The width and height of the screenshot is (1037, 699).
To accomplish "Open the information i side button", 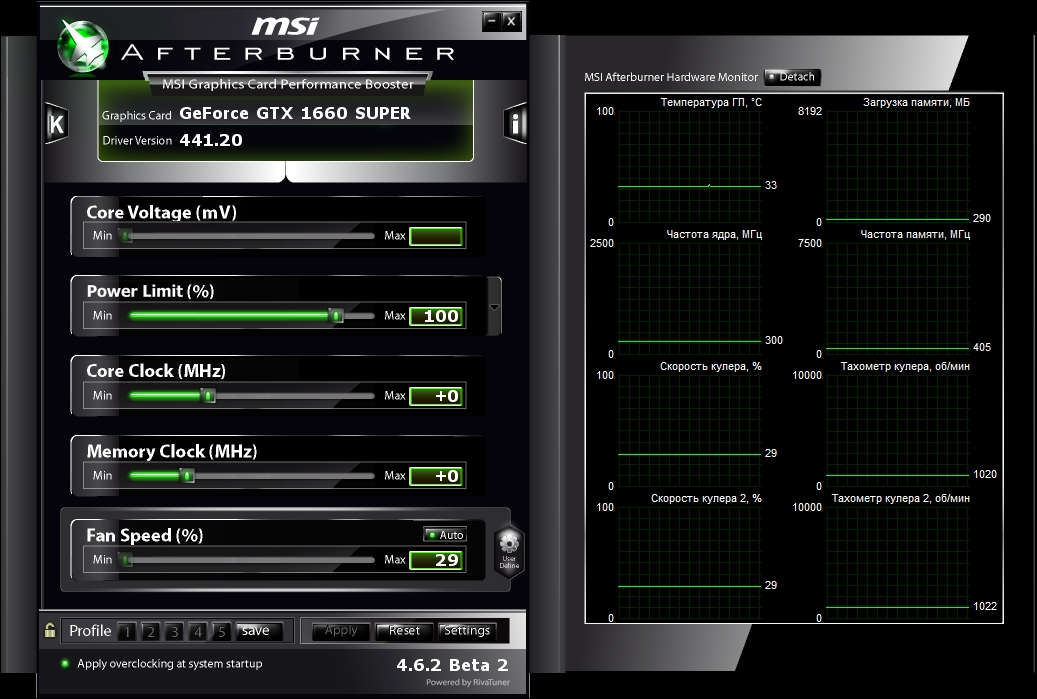I will click(x=515, y=124).
